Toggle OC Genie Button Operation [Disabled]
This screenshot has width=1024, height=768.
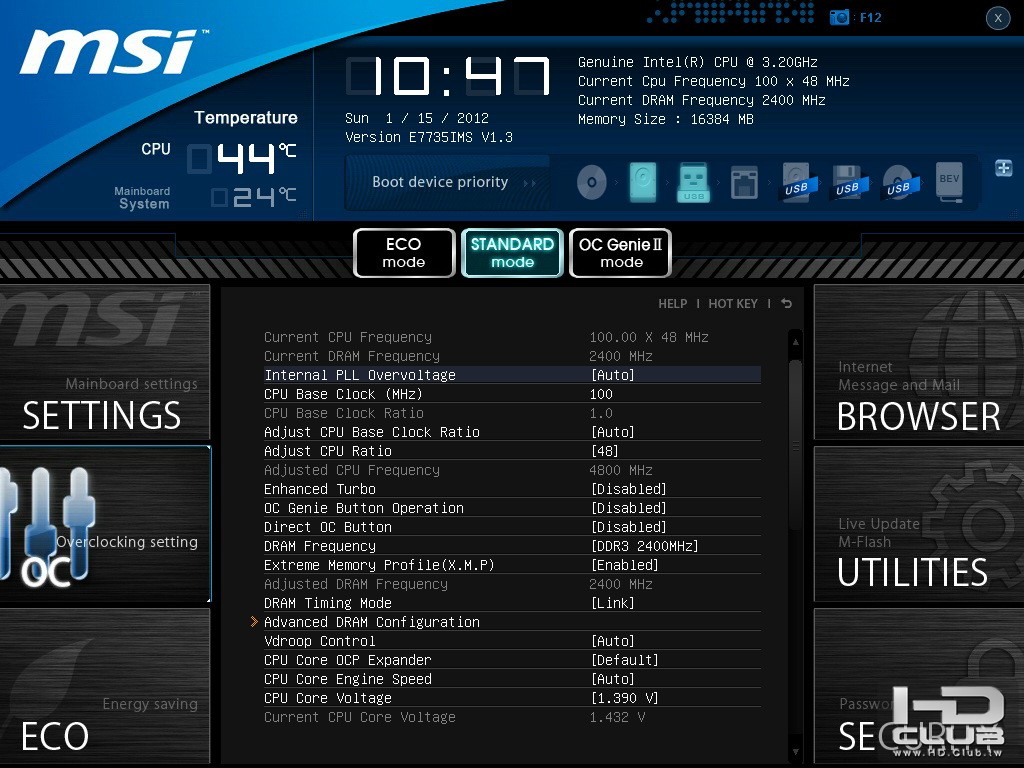coord(628,507)
